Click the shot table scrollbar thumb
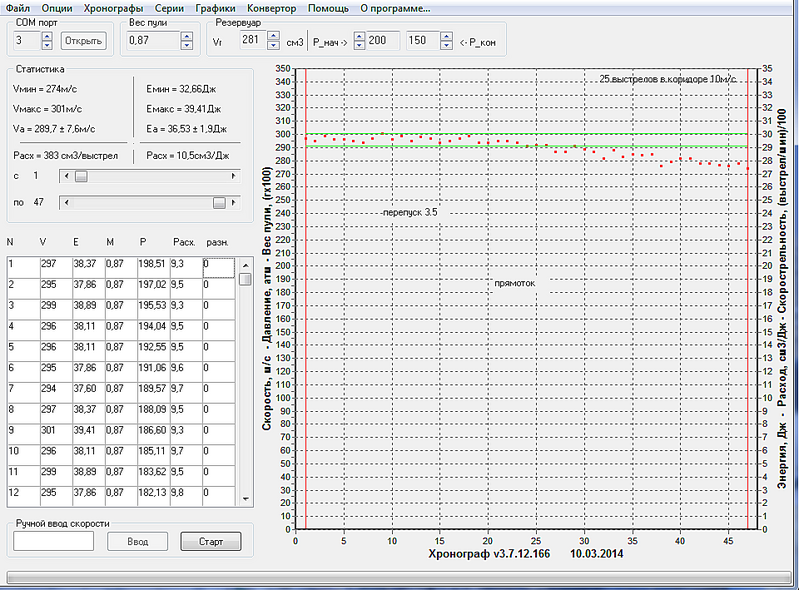Screen dimensions: 799x590 (x=246, y=279)
